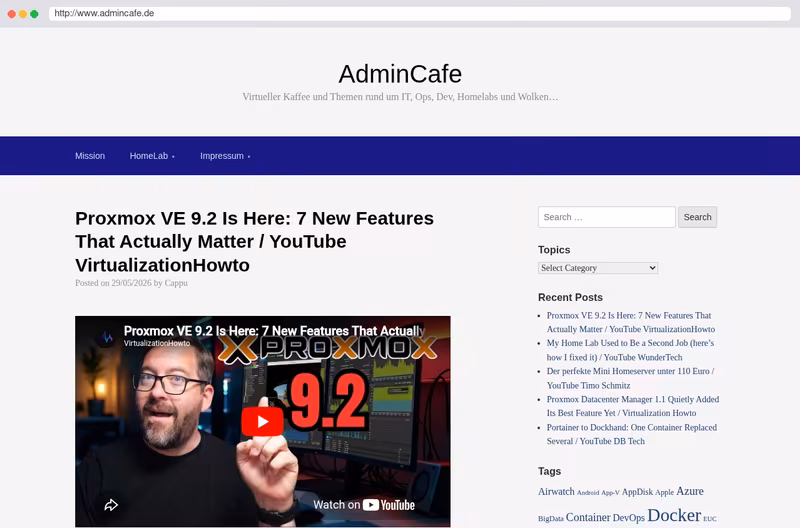
Task: Open the Select Category dropdown
Action: pyautogui.click(x=598, y=268)
